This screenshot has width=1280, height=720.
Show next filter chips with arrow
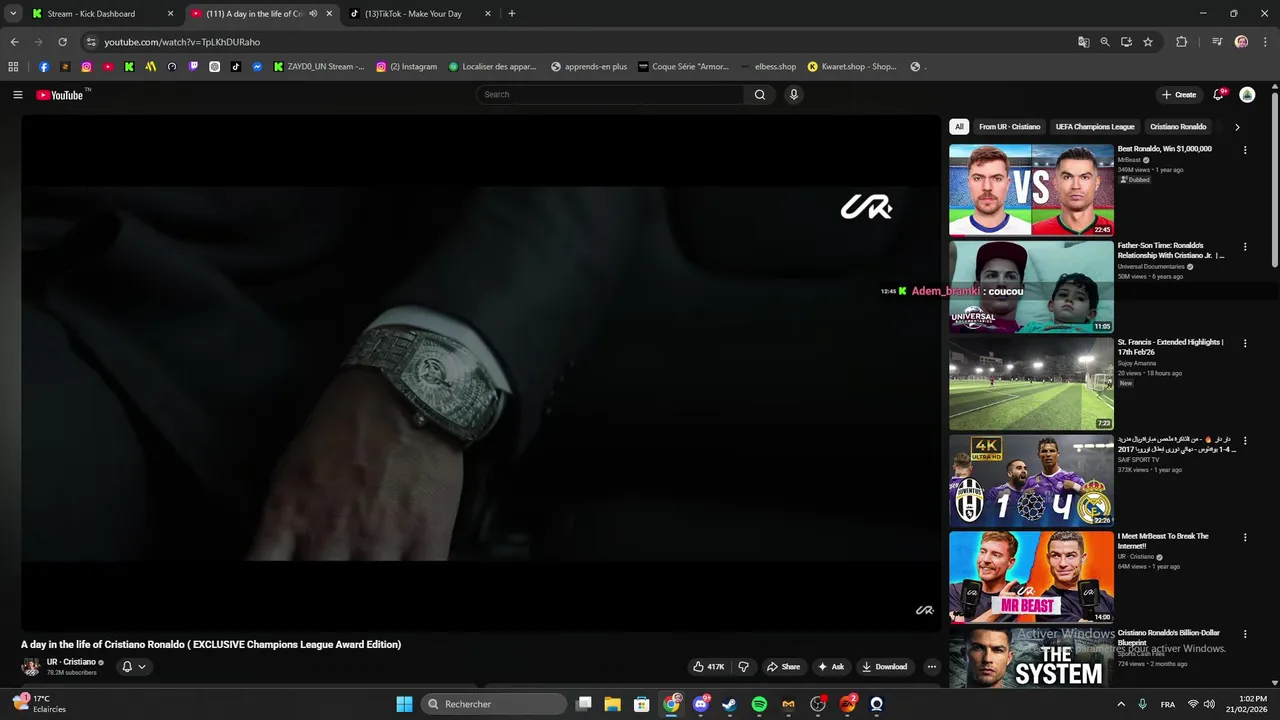1237,127
